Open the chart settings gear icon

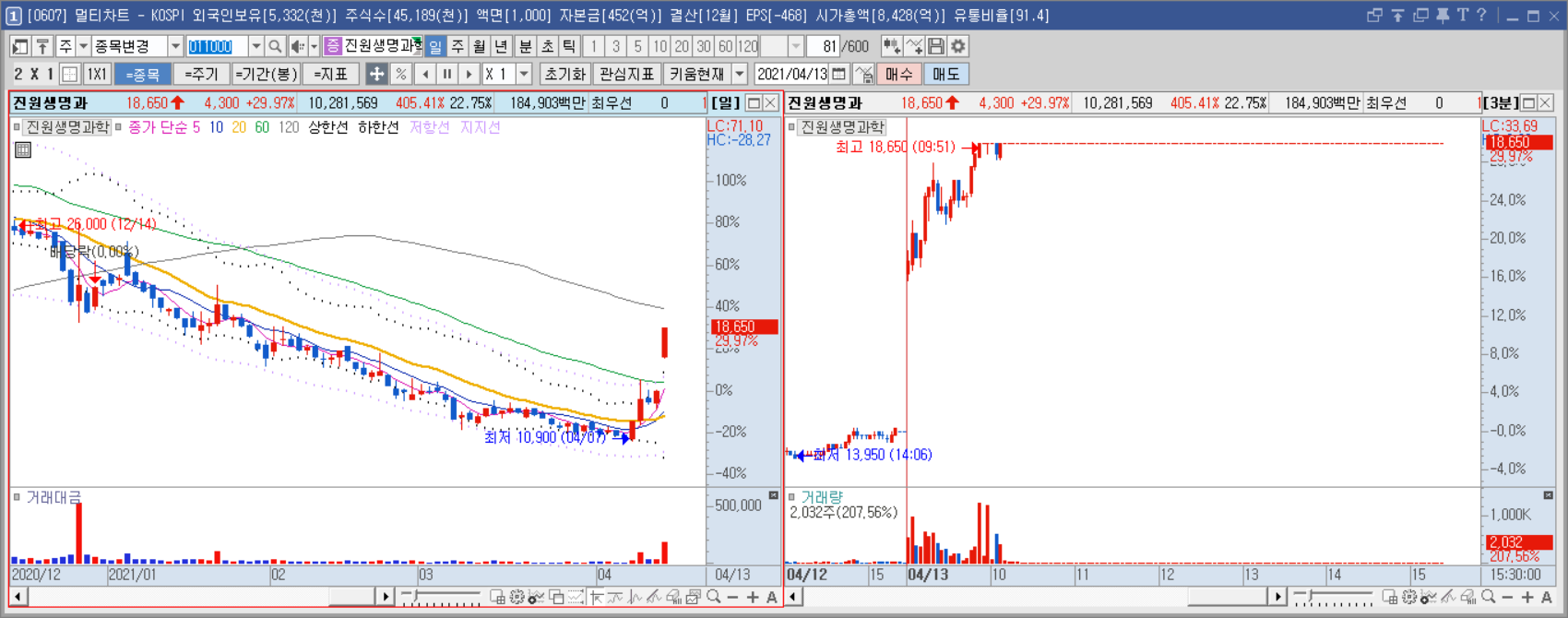(x=958, y=46)
